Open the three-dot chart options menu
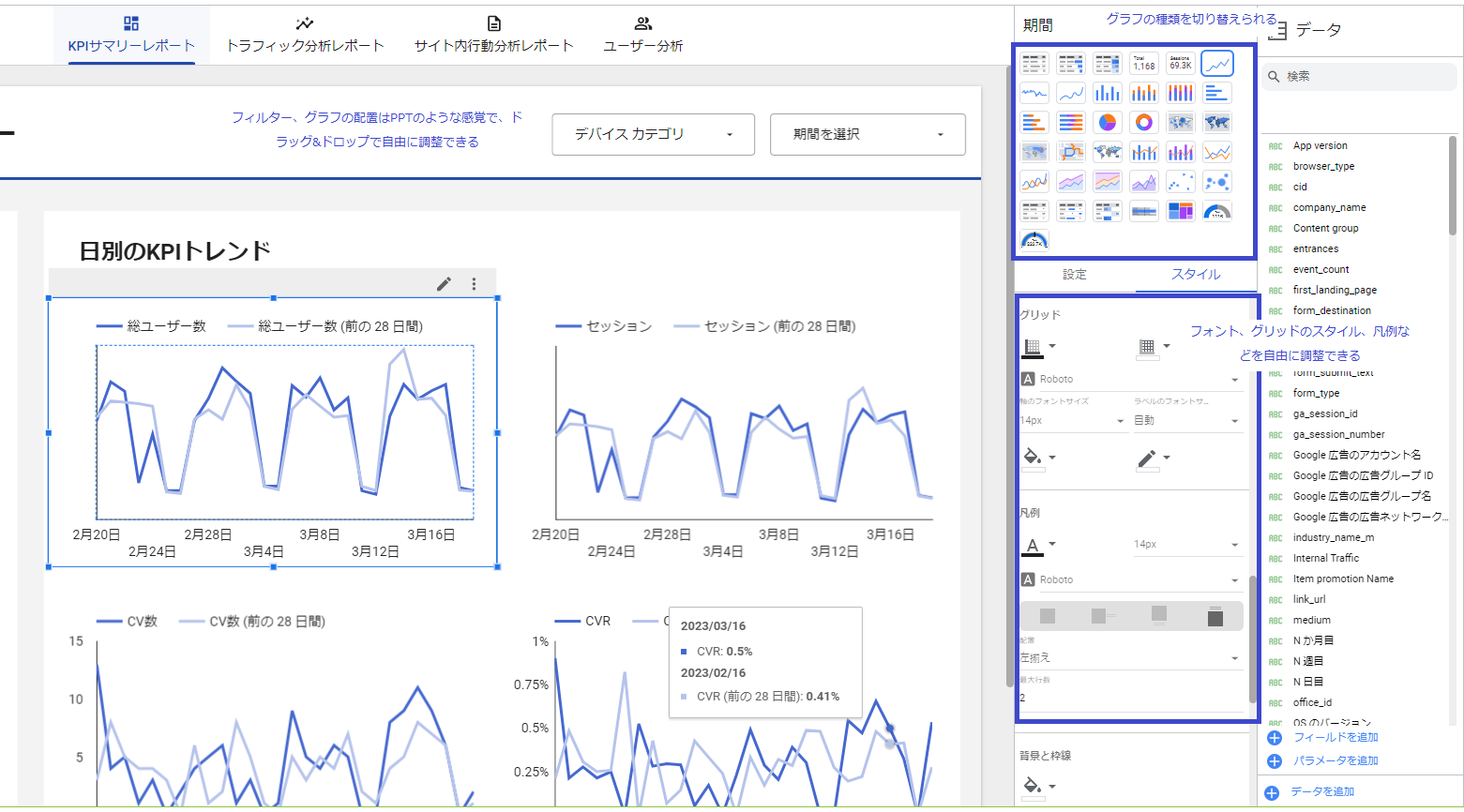 coord(474,283)
